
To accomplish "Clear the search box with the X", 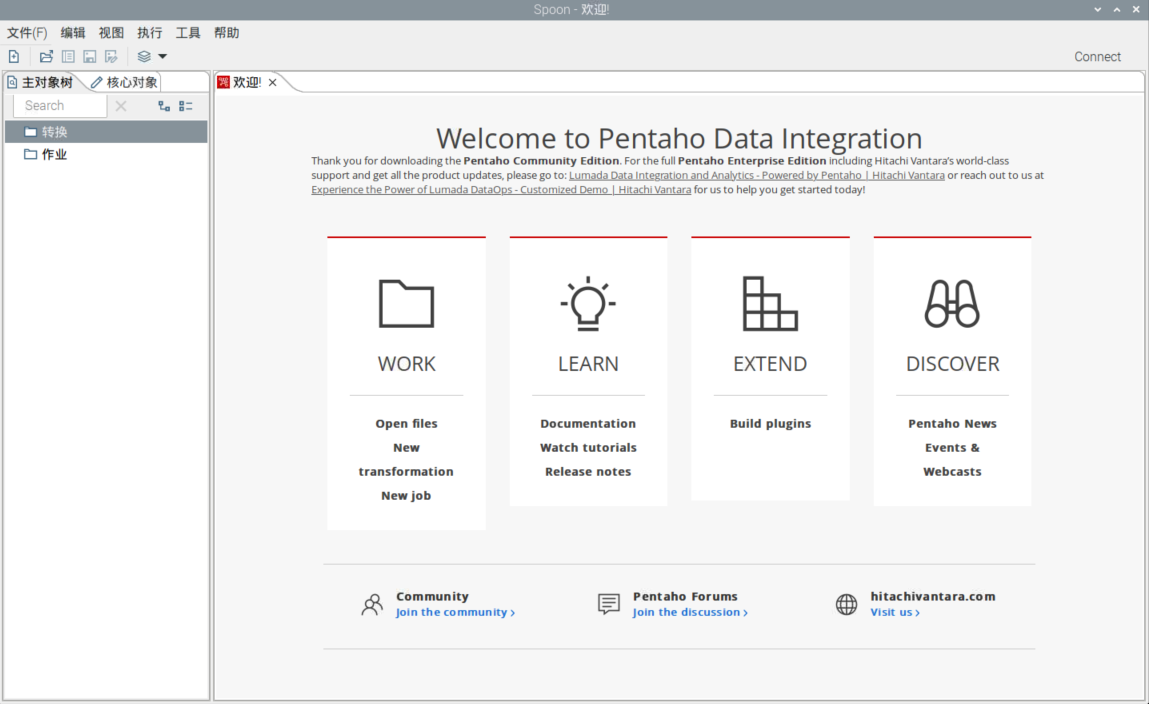I will (x=120, y=105).
